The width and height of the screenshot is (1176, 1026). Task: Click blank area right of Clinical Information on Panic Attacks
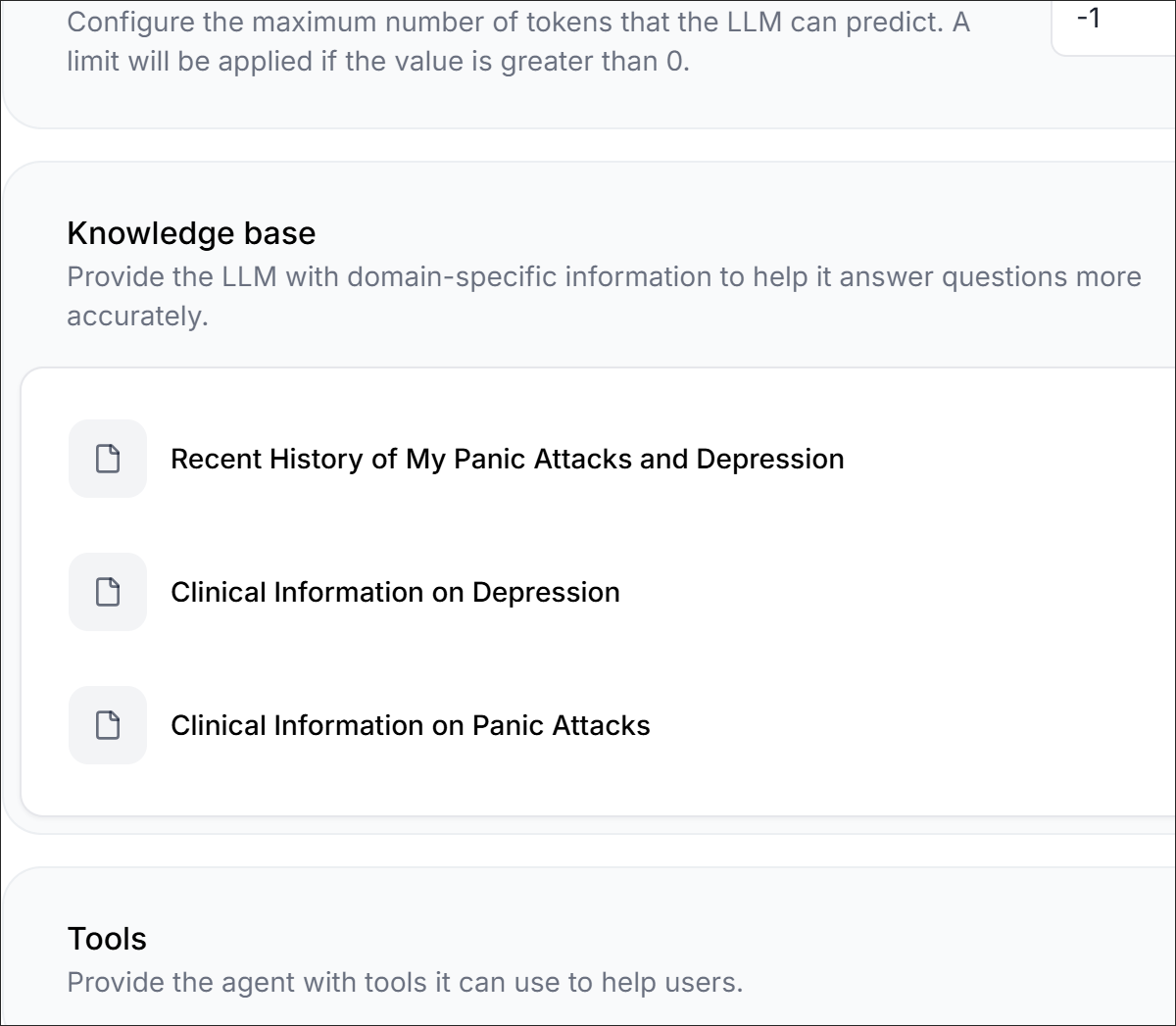[911, 725]
